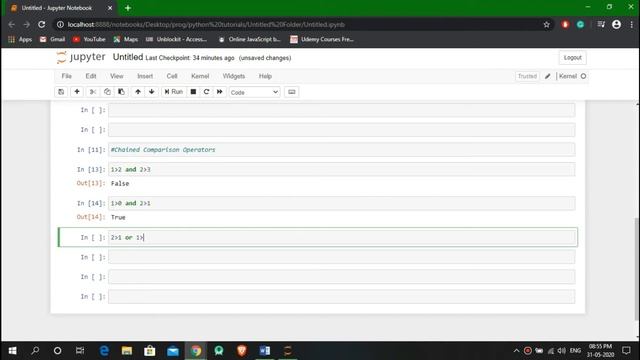640x360 pixels.
Task: Click in the active cell with 2>1 or
Action: click(x=342, y=238)
